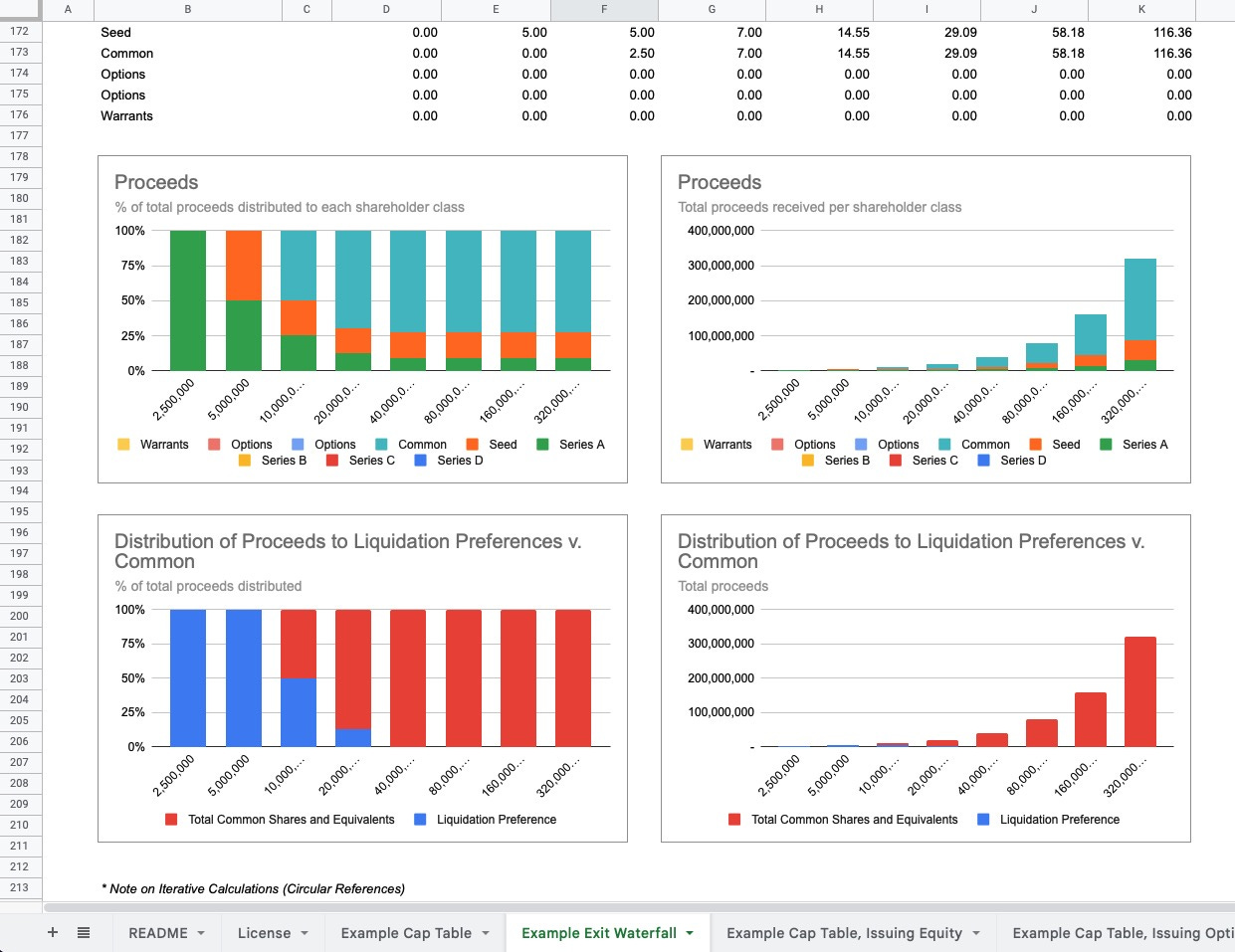Switch to the License sheet tab
1235x952 pixels.
tap(264, 933)
